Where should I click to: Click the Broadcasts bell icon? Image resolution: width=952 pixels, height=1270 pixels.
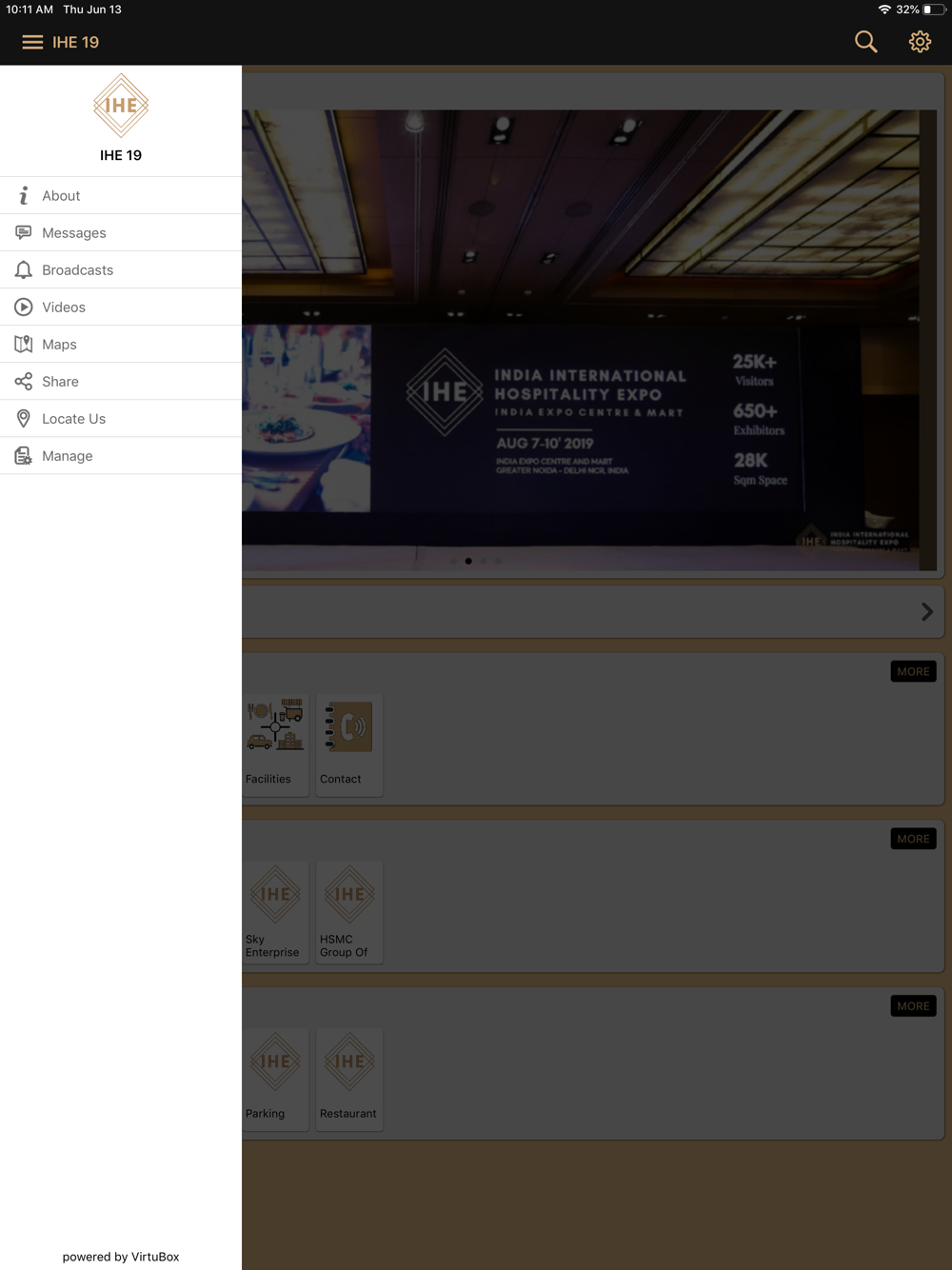tap(24, 269)
